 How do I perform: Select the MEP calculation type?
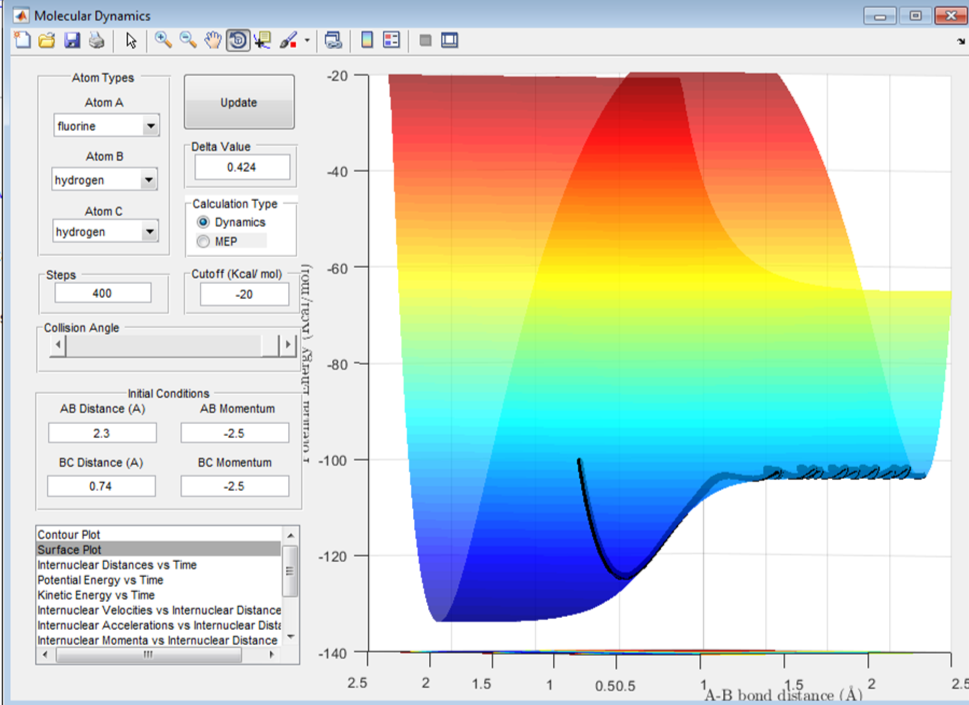coord(204,241)
